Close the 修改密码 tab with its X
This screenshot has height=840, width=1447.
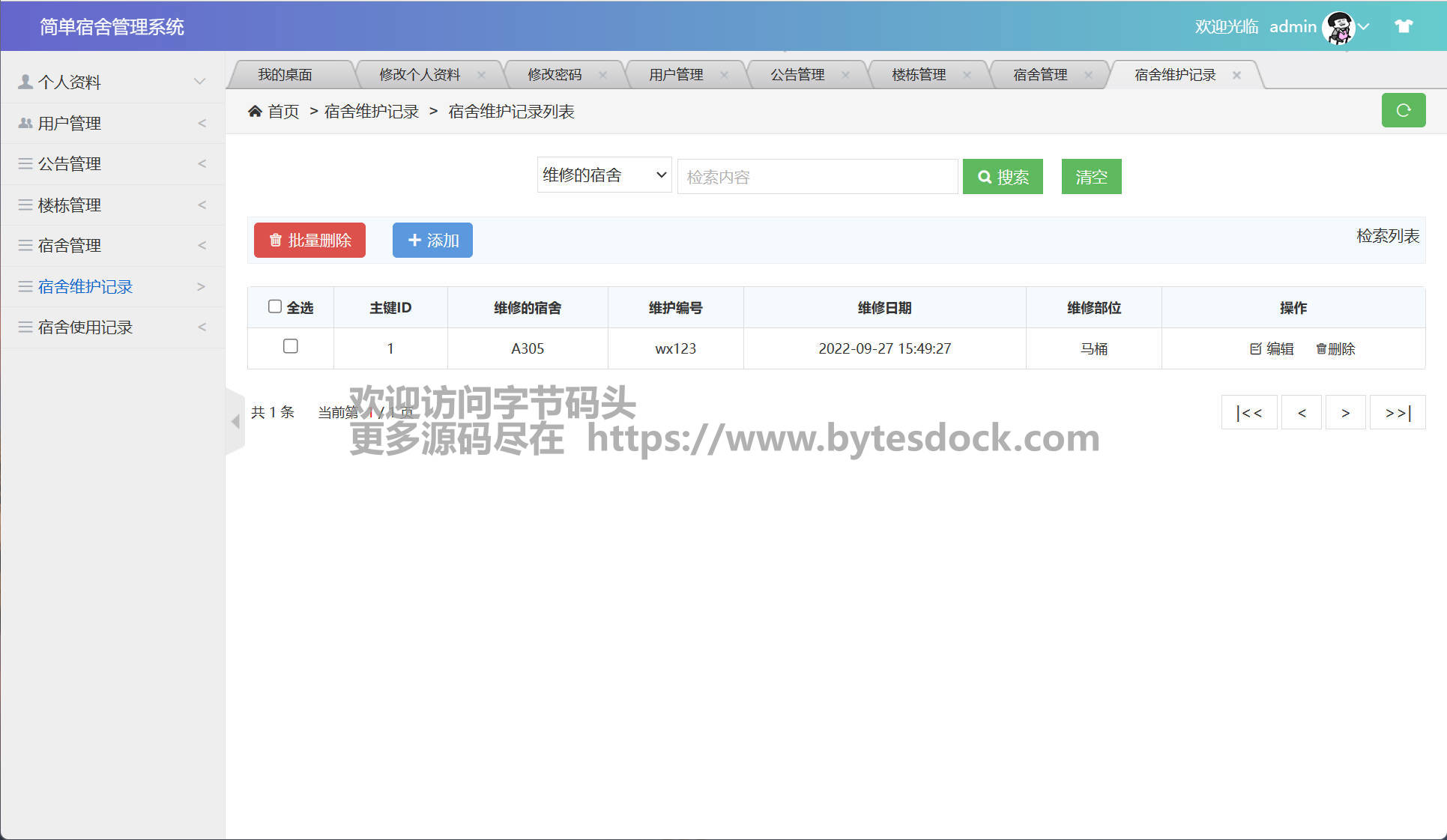coord(602,75)
